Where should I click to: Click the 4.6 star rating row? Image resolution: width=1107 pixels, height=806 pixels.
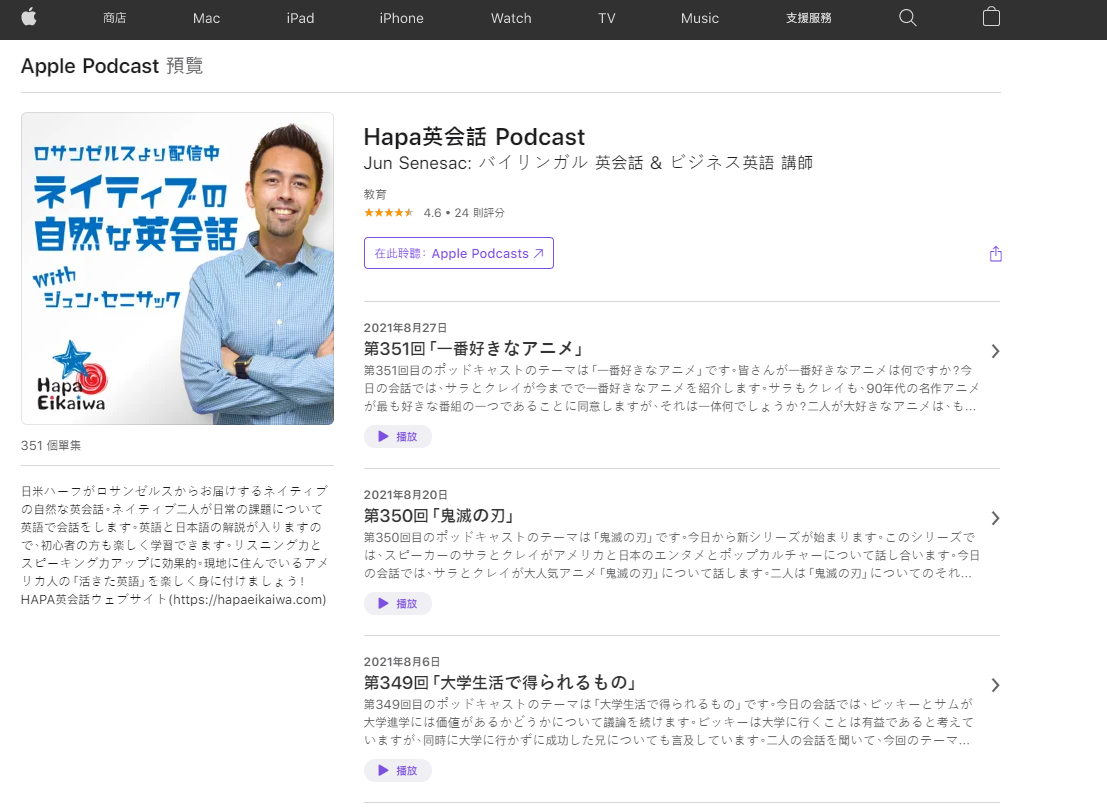click(434, 212)
